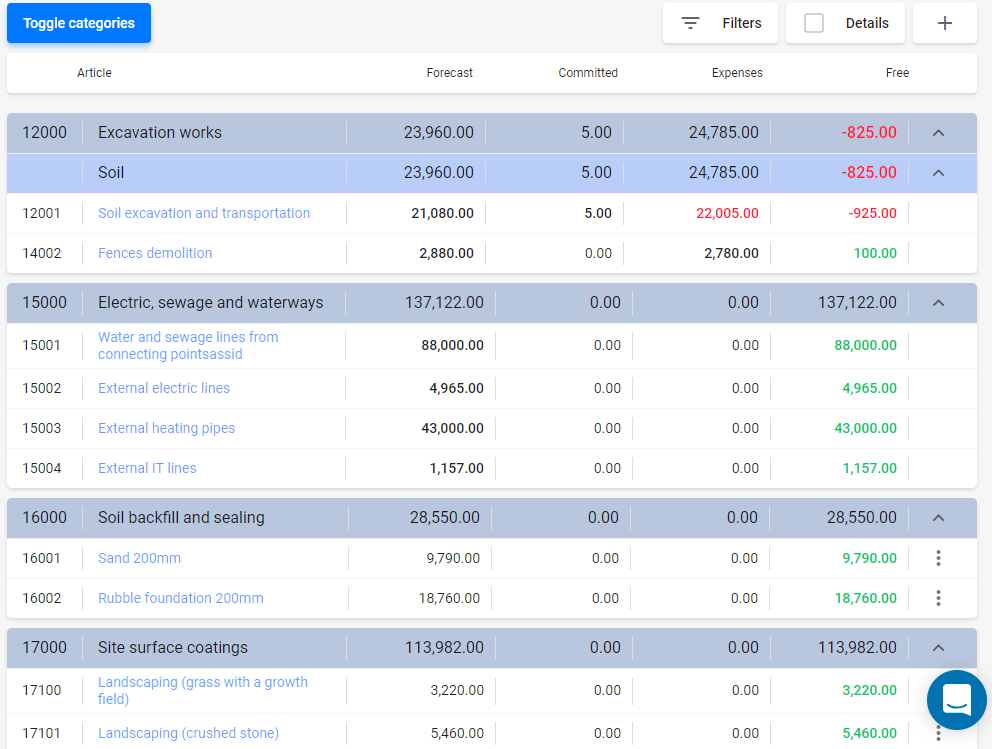
Task: Open Water and sewage lines from connecting points
Action: [188, 345]
